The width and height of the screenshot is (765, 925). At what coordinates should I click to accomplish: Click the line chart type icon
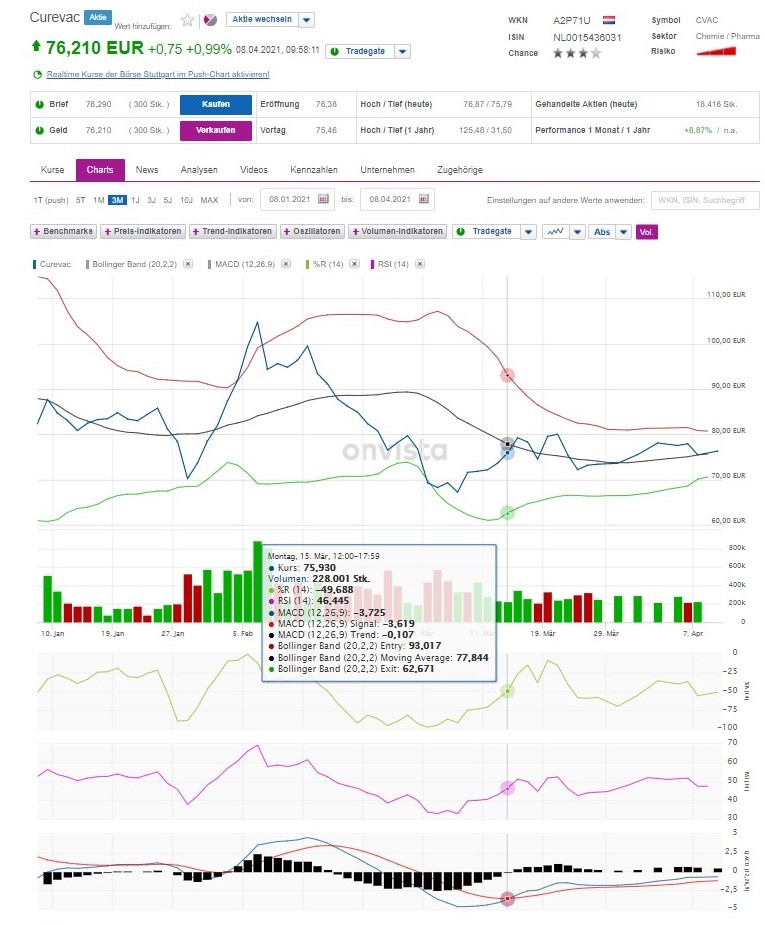555,232
